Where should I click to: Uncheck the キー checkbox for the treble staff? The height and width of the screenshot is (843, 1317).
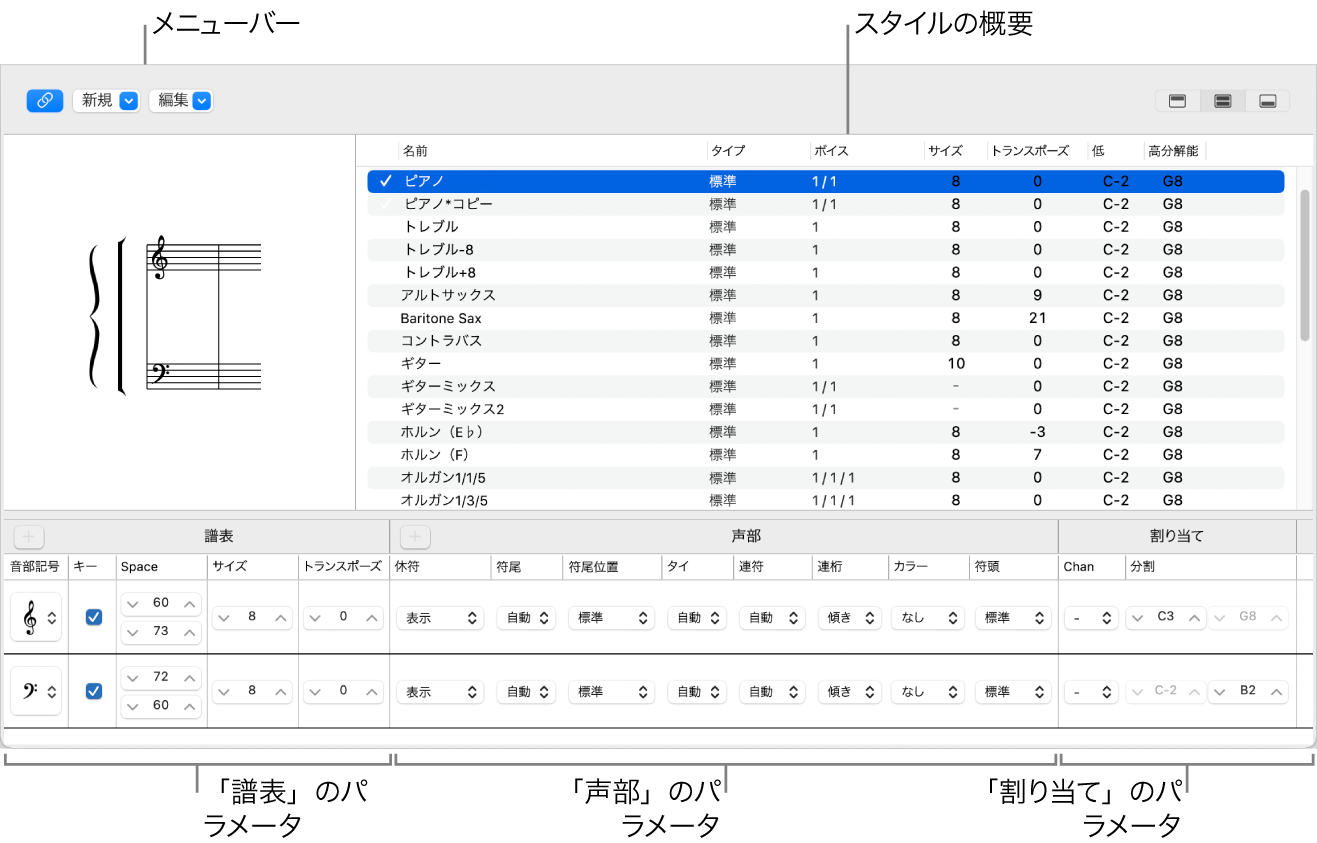pyautogui.click(x=93, y=617)
